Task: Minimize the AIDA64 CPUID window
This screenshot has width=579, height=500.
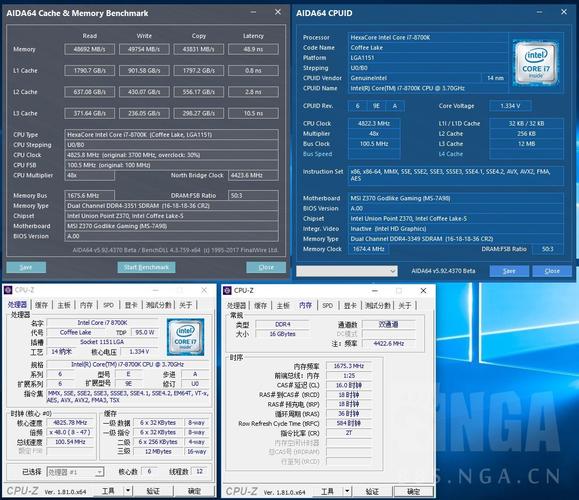Action: coord(539,13)
